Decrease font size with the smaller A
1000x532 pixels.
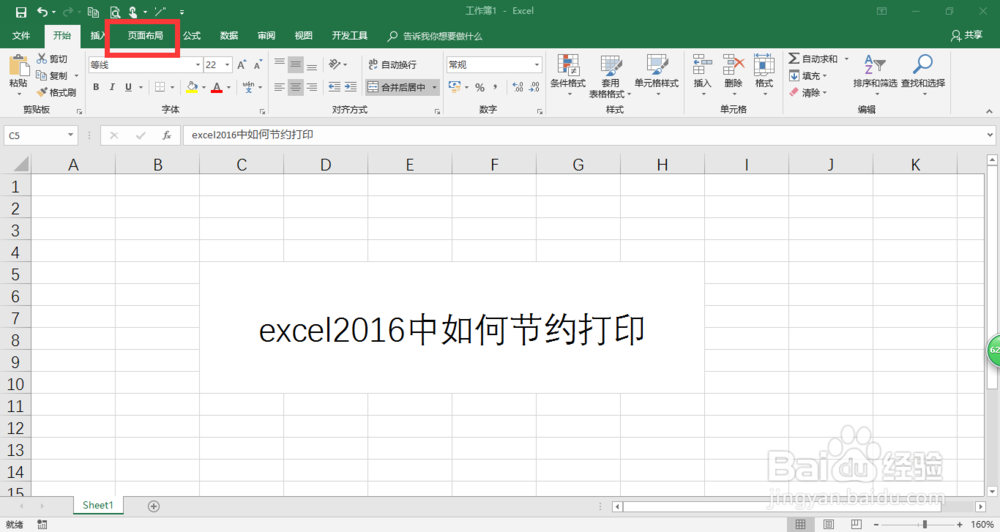(x=258, y=65)
